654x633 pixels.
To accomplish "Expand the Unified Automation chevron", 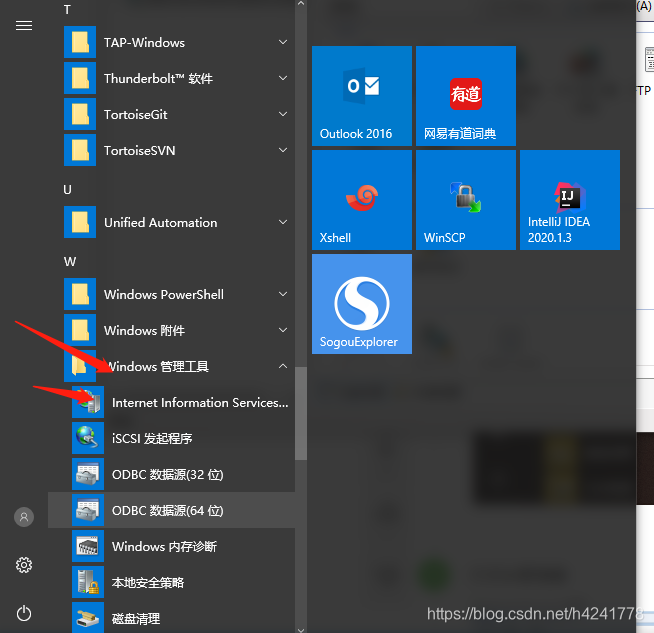I will click(x=283, y=222).
